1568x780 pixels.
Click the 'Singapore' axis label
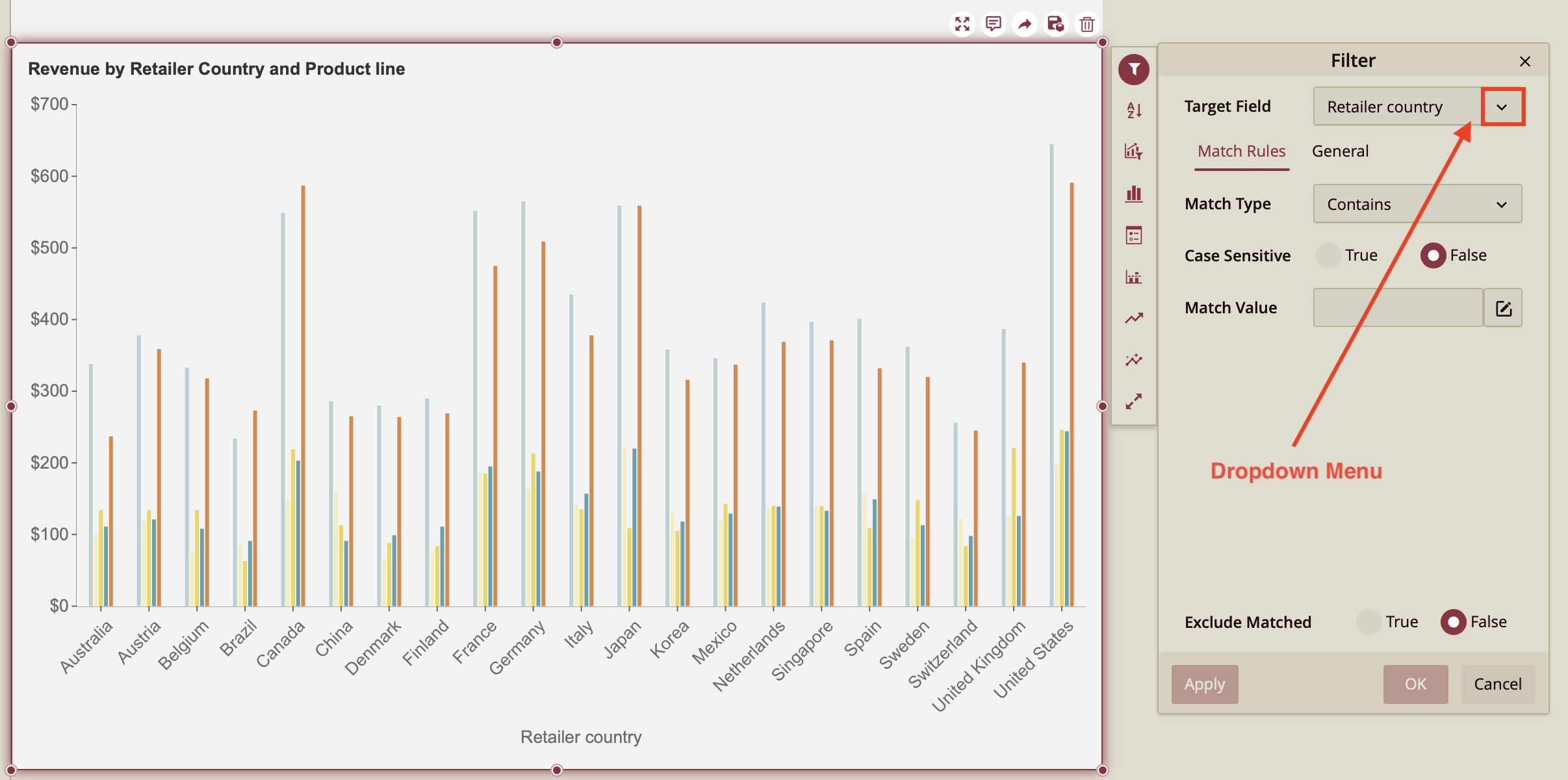pyautogui.click(x=802, y=651)
